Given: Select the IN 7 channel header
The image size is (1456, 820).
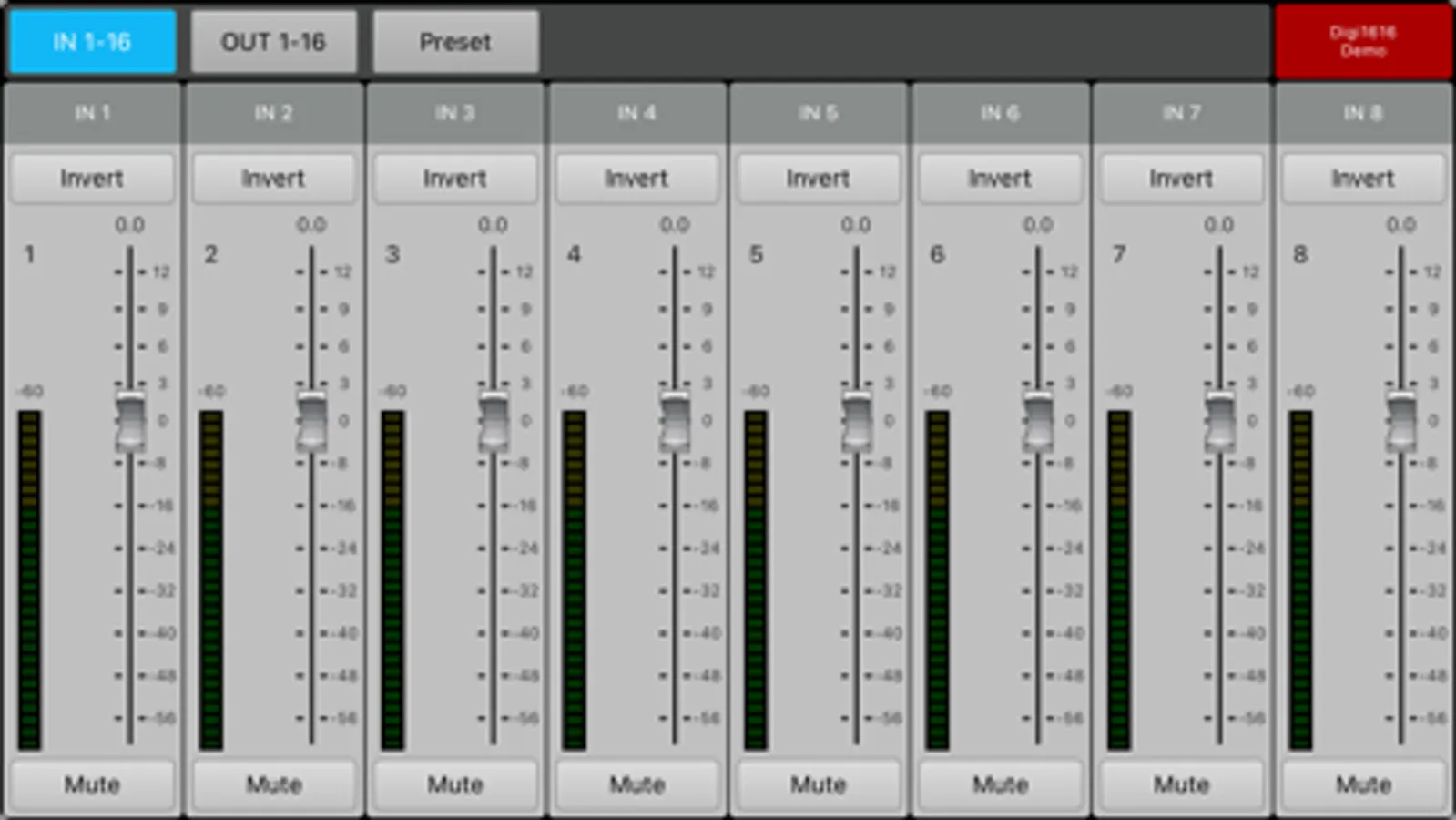Looking at the screenshot, I should pyautogui.click(x=1181, y=113).
